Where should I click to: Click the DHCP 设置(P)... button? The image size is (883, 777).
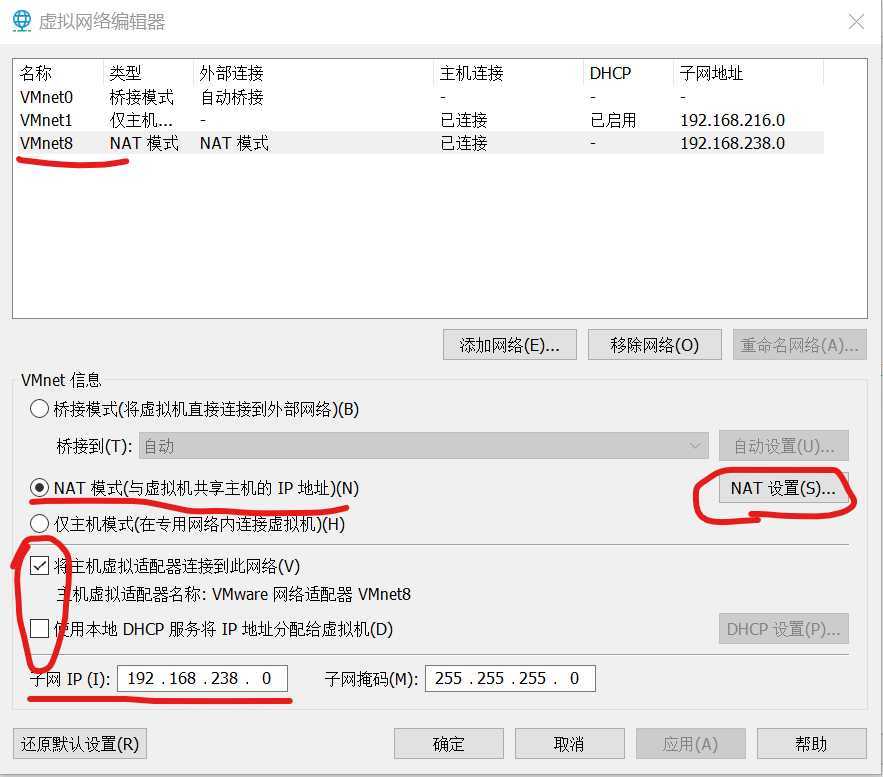pos(784,629)
